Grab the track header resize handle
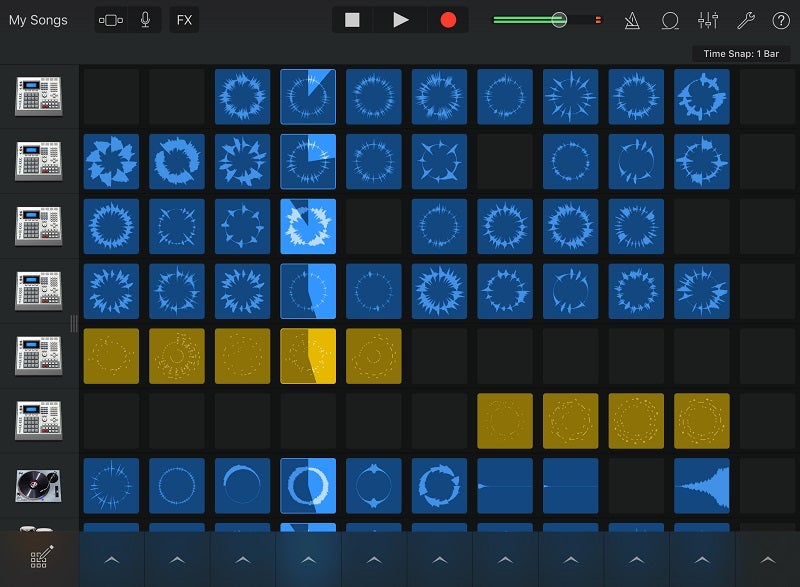Screen dimensions: 800x587 74,323
